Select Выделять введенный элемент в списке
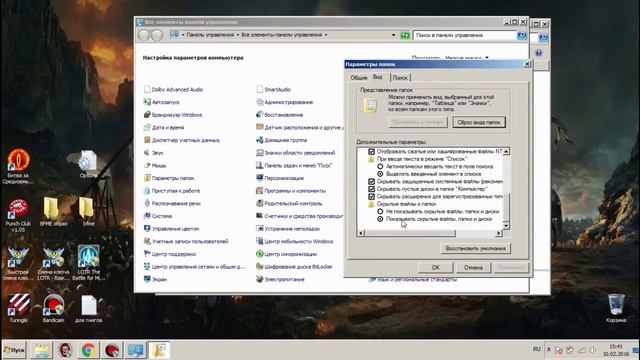Viewport: 640px width, 360px height. coord(380,174)
